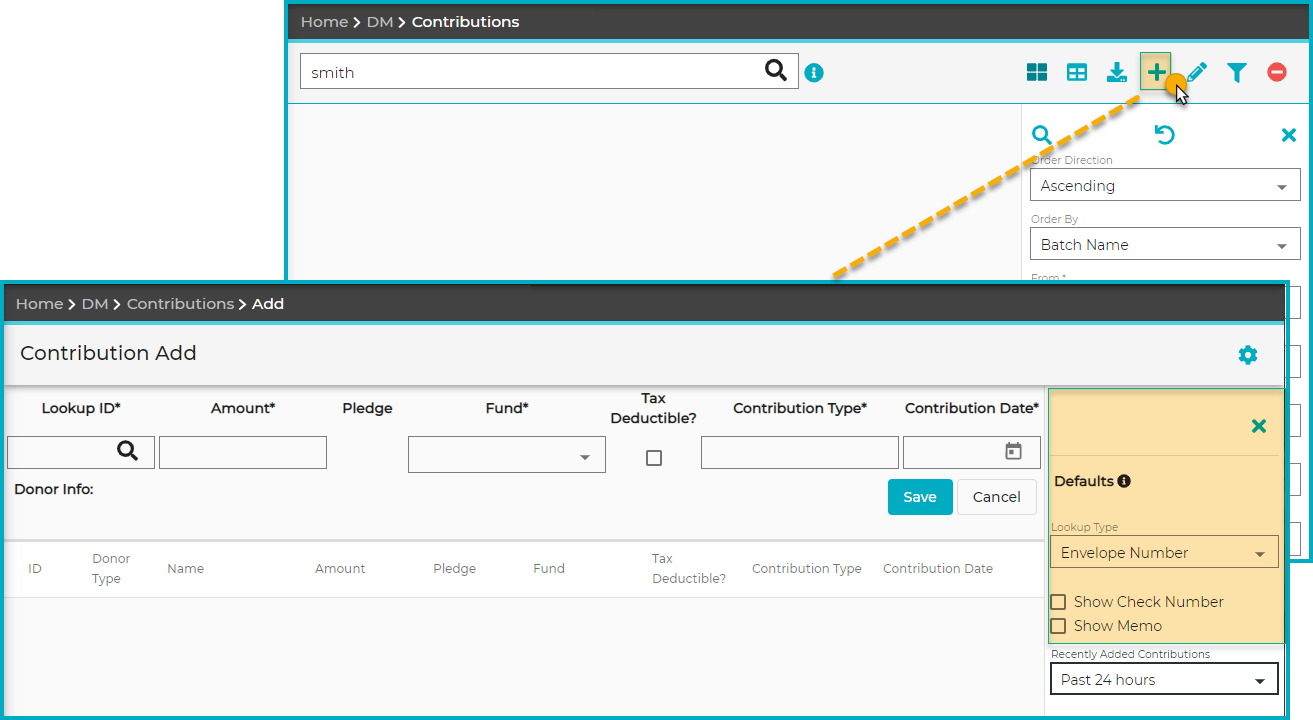
Task: Open the Recently Added Contributions Past 24 hours dropdown
Action: 1164,679
